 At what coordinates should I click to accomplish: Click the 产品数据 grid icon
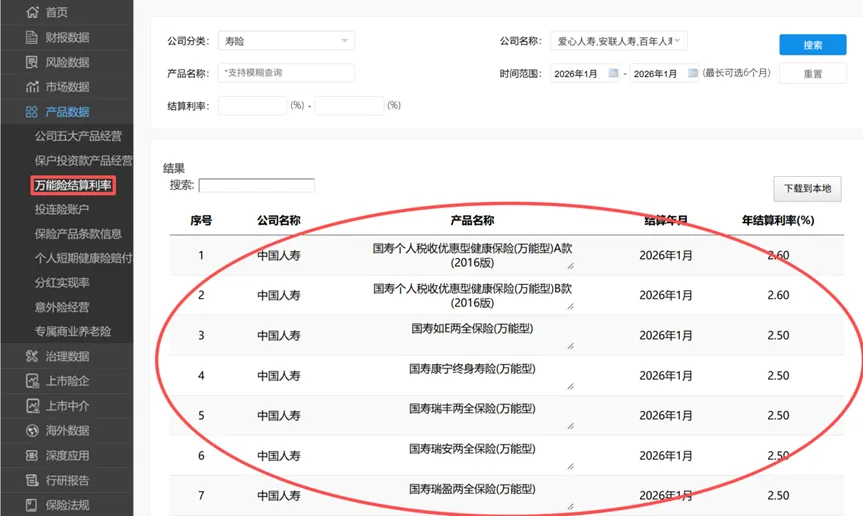click(x=32, y=112)
